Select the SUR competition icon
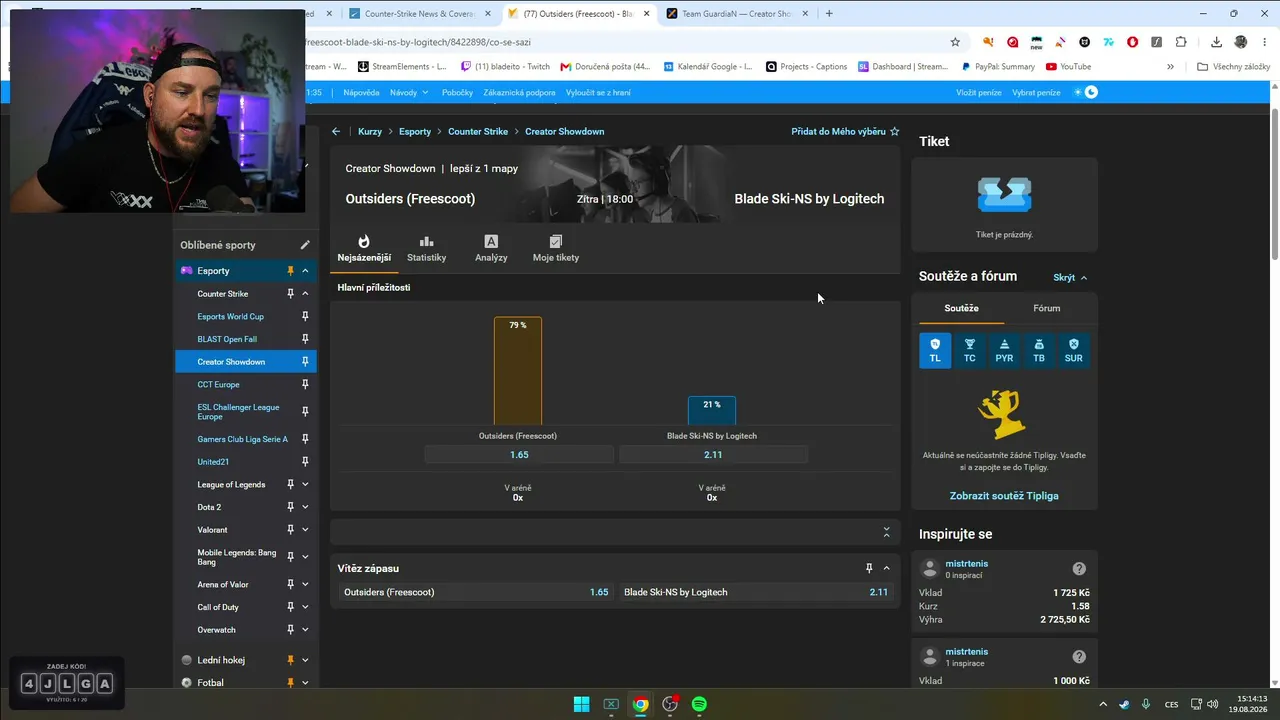The width and height of the screenshot is (1280, 720). [1073, 350]
